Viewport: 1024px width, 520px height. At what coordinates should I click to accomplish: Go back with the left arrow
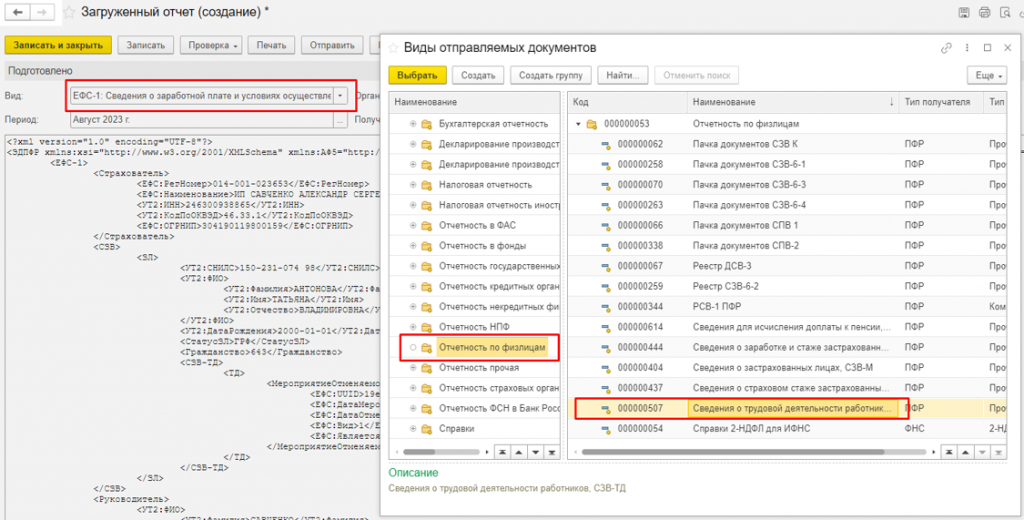[x=18, y=12]
